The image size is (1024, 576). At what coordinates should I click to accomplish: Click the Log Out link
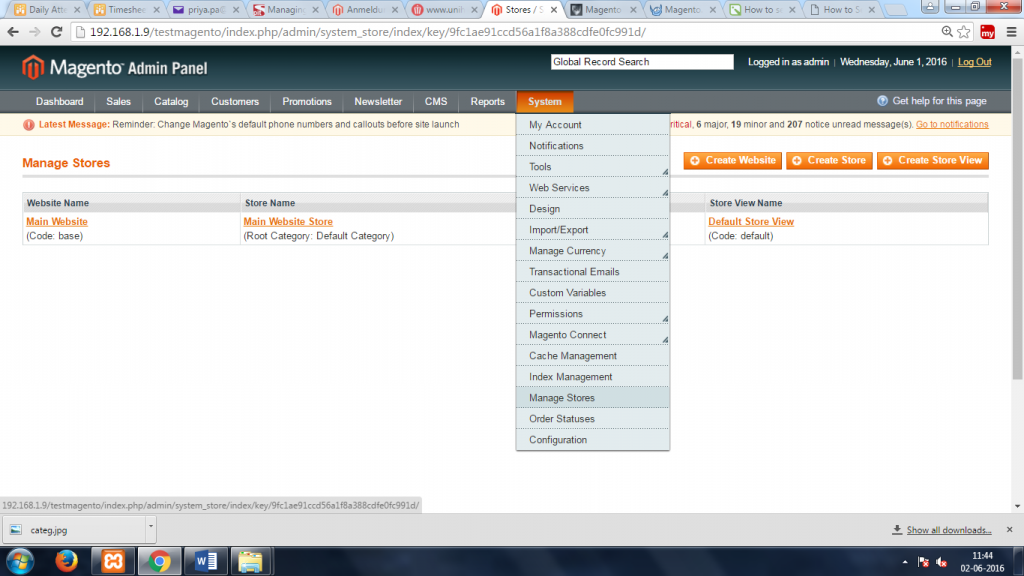(973, 61)
